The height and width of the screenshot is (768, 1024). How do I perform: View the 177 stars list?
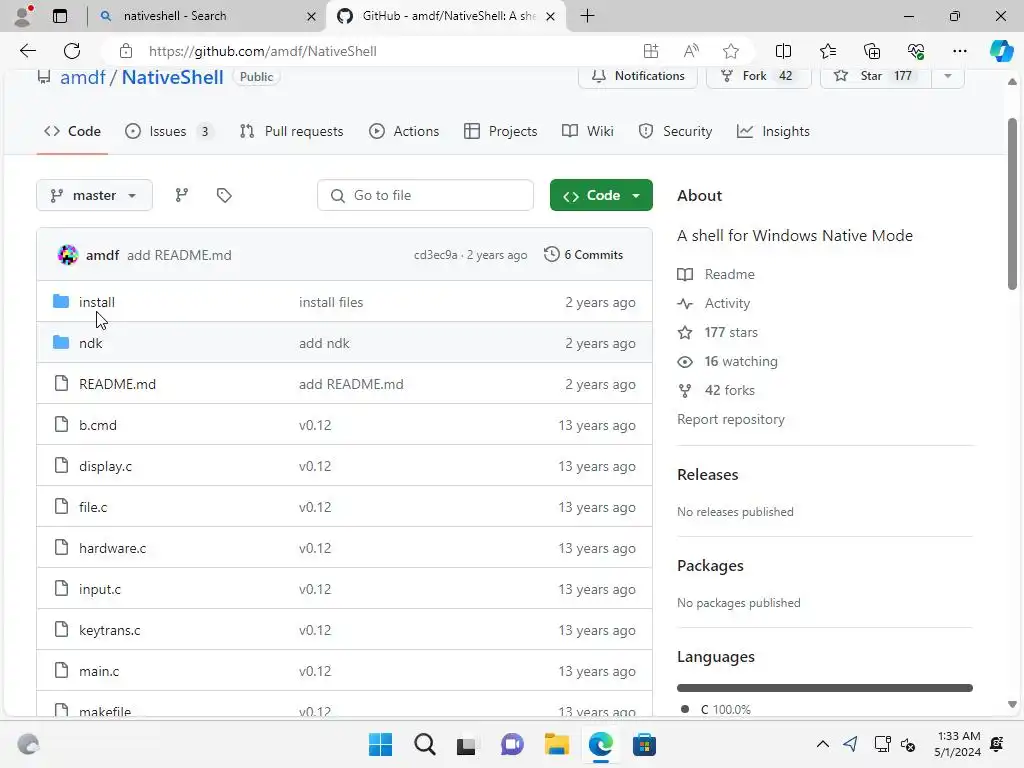click(718, 332)
